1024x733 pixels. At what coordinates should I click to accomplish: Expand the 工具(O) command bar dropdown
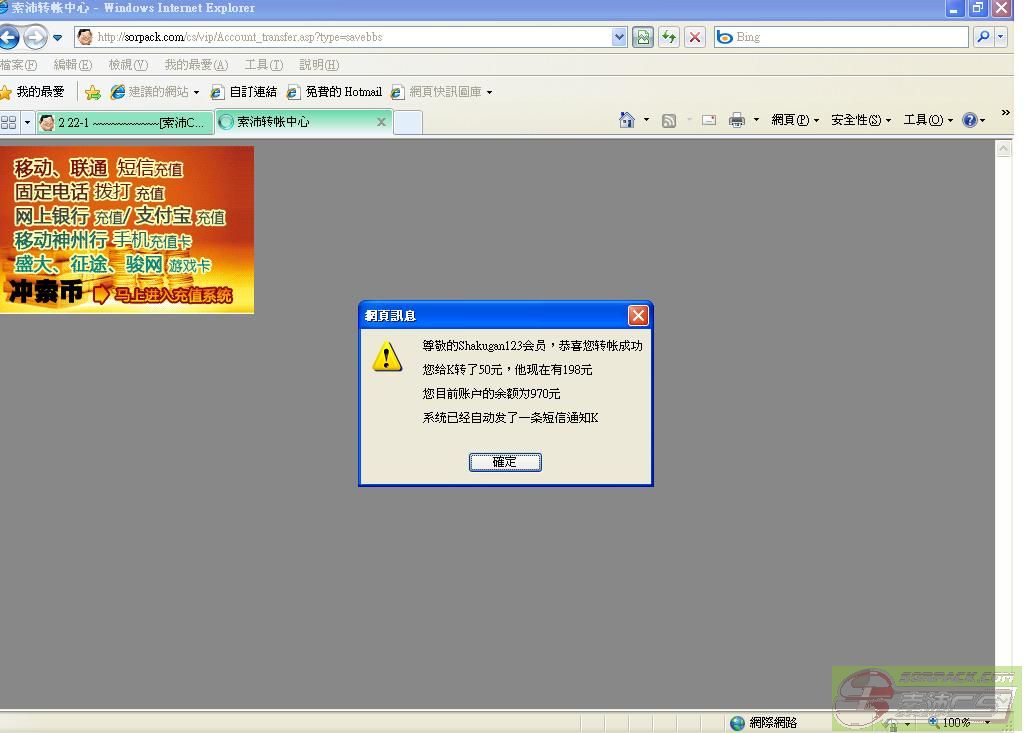tap(927, 120)
